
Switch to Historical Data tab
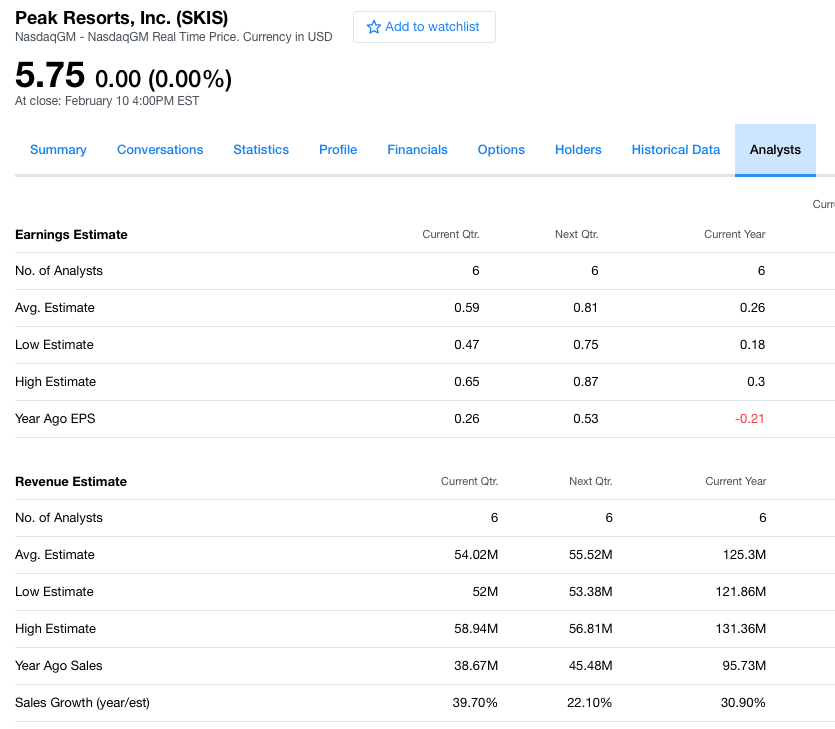675,150
